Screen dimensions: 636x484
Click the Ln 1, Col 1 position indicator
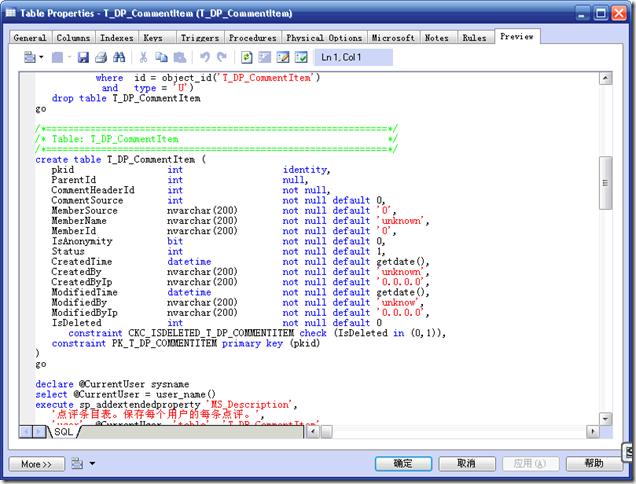[x=353, y=57]
